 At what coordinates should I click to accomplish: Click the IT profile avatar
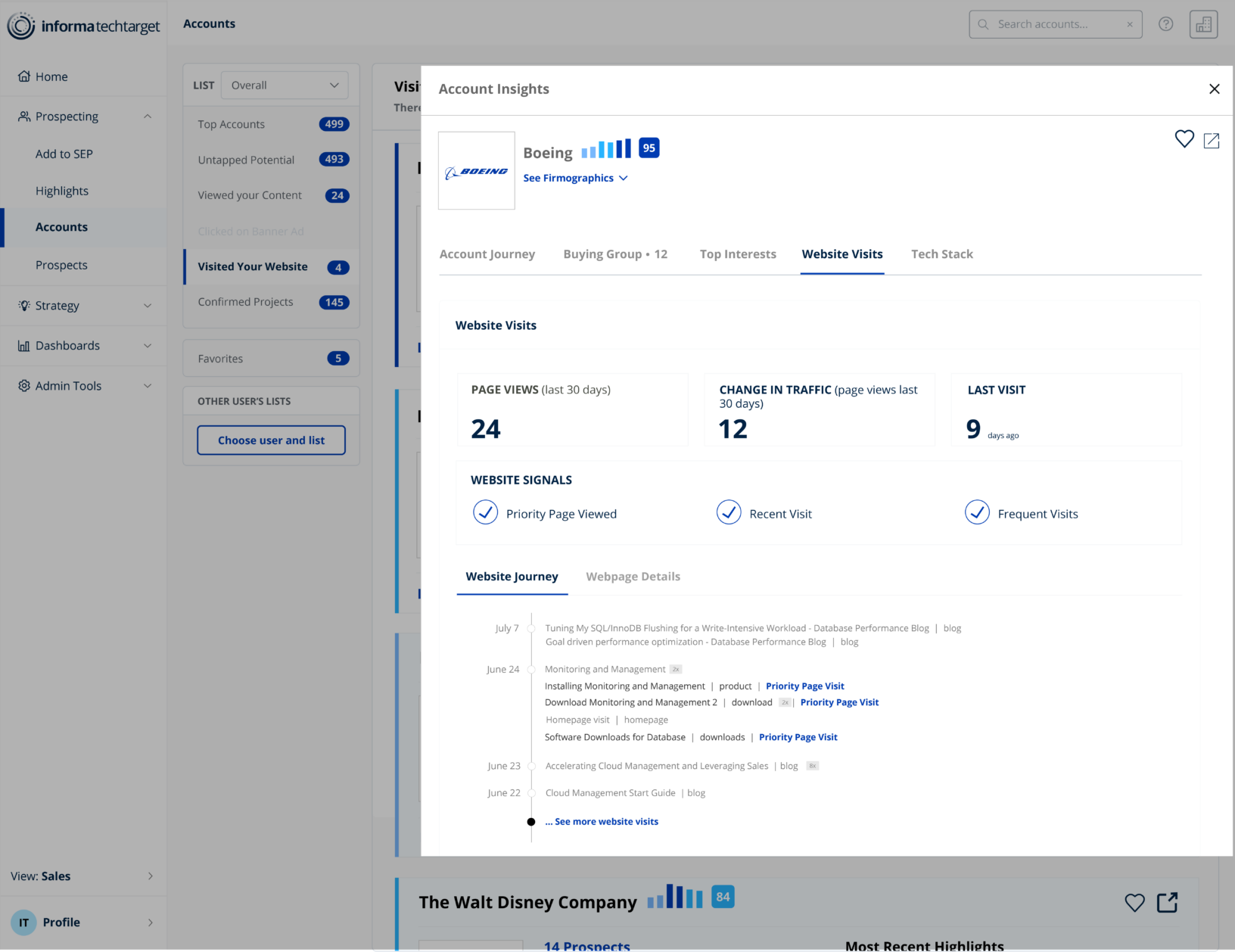(x=23, y=922)
